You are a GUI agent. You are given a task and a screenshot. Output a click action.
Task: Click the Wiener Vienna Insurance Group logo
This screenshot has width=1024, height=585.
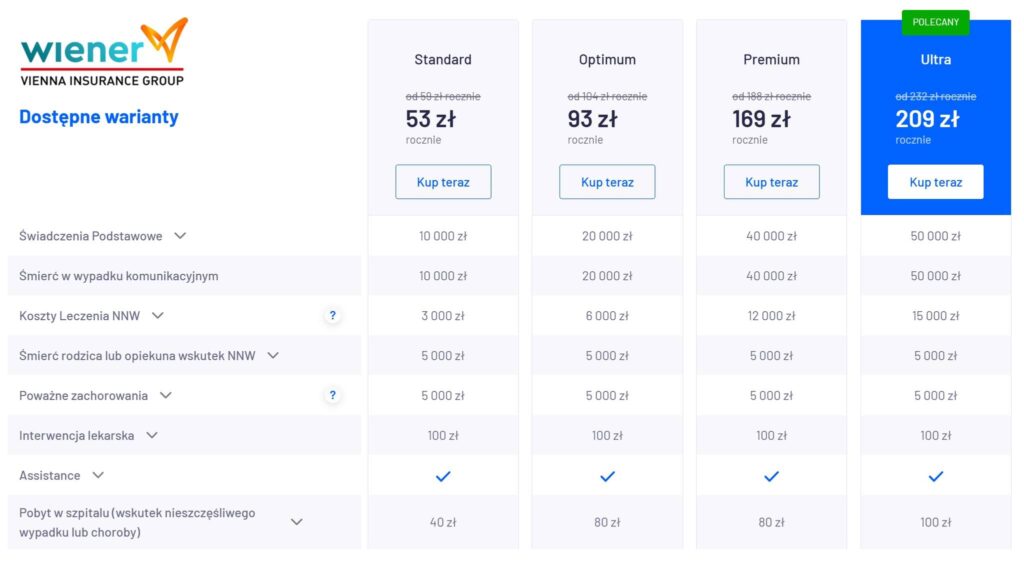click(x=103, y=52)
